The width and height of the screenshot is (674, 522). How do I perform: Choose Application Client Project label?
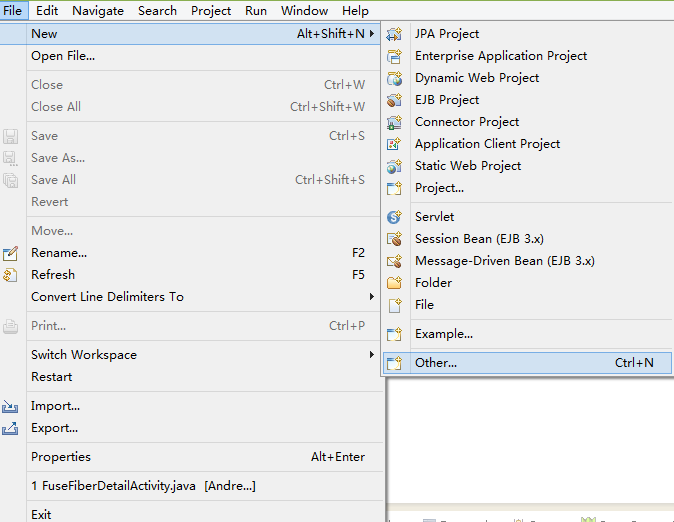[487, 144]
